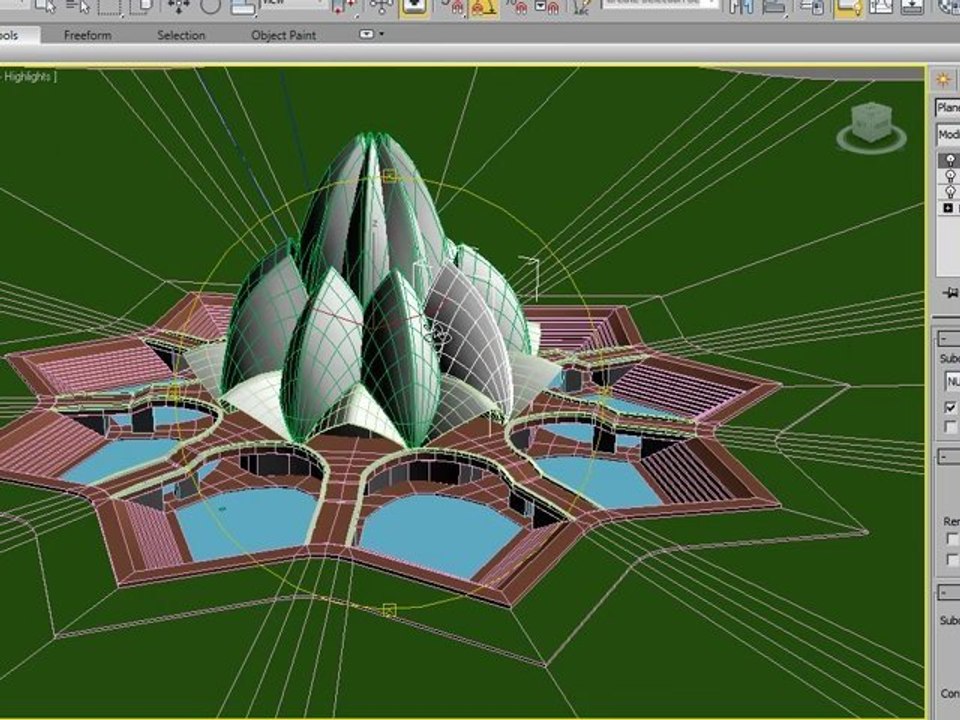
Task: Tick the empty checkbox below the checked one
Action: 950,427
